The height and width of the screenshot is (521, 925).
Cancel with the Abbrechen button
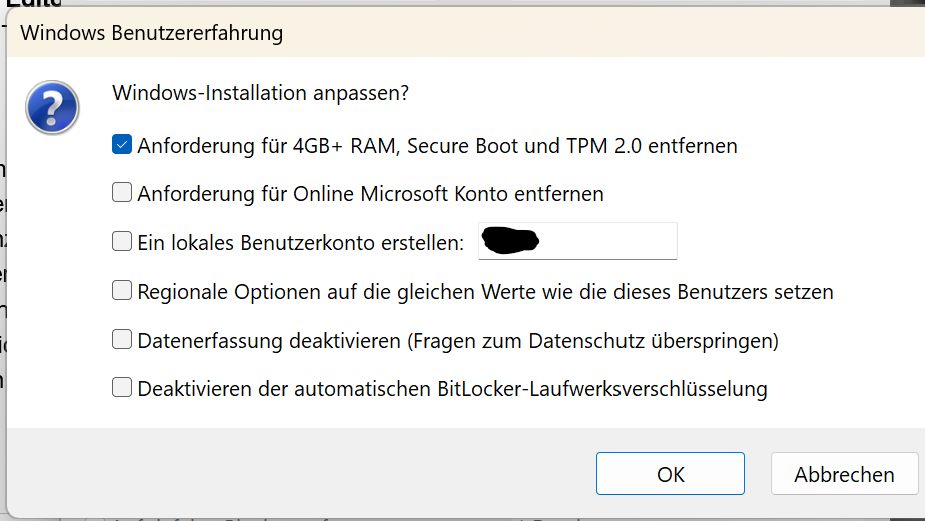click(844, 474)
